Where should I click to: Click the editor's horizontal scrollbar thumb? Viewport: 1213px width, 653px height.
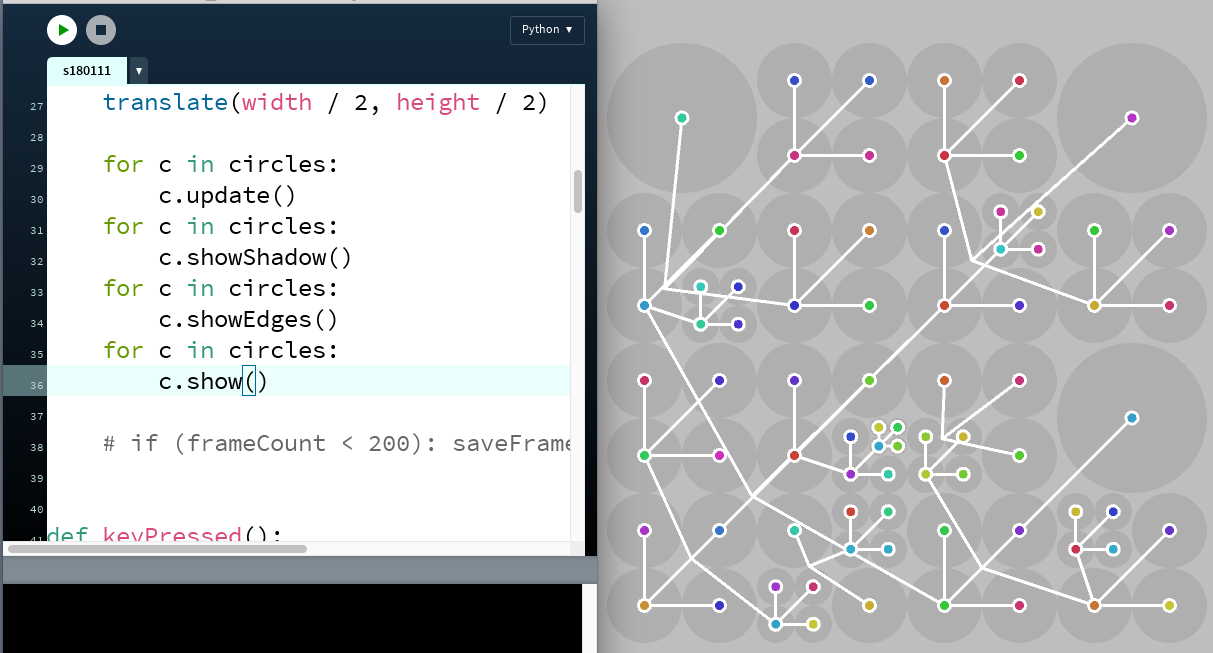tap(157, 548)
